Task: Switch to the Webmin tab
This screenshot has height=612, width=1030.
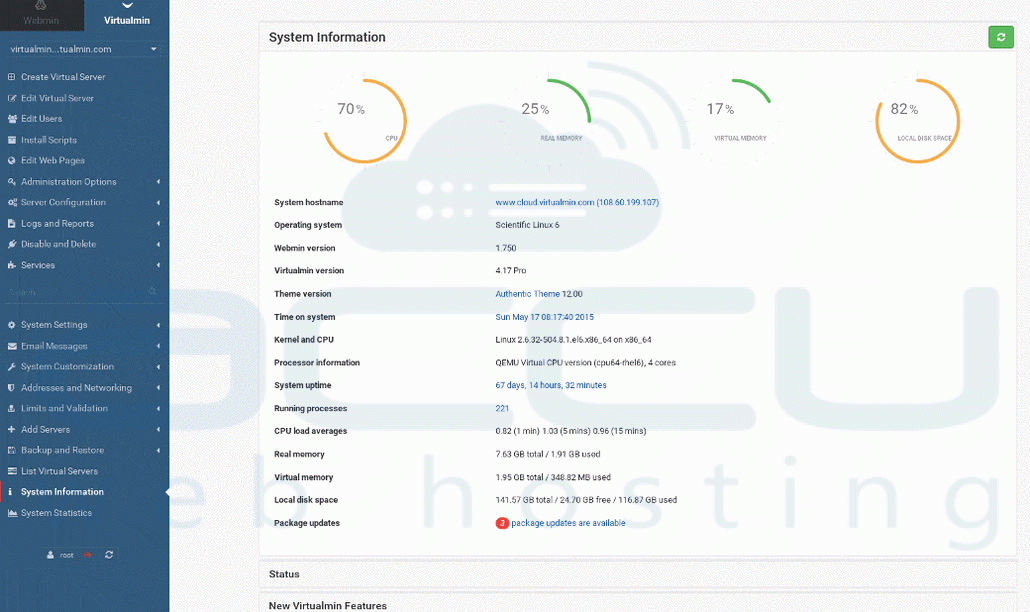Action: [x=41, y=15]
